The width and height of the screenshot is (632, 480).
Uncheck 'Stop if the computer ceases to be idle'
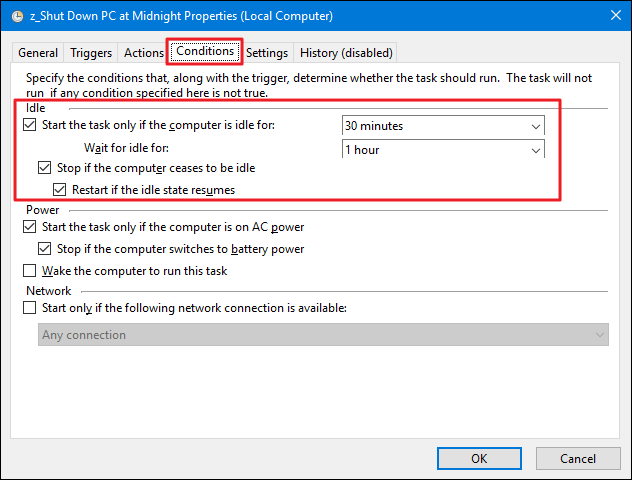point(44,168)
